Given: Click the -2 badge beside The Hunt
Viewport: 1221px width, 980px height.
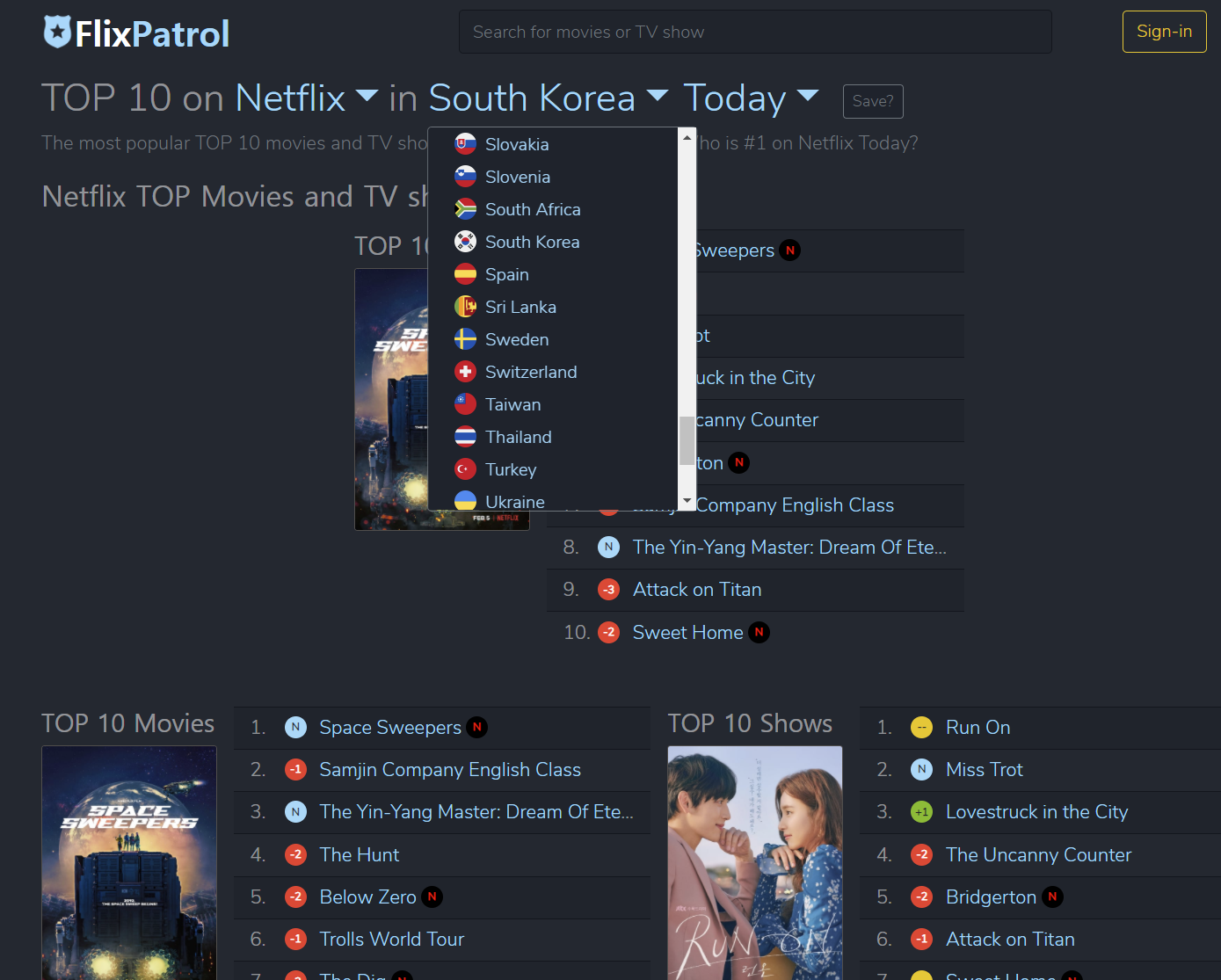Looking at the screenshot, I should pyautogui.click(x=295, y=854).
